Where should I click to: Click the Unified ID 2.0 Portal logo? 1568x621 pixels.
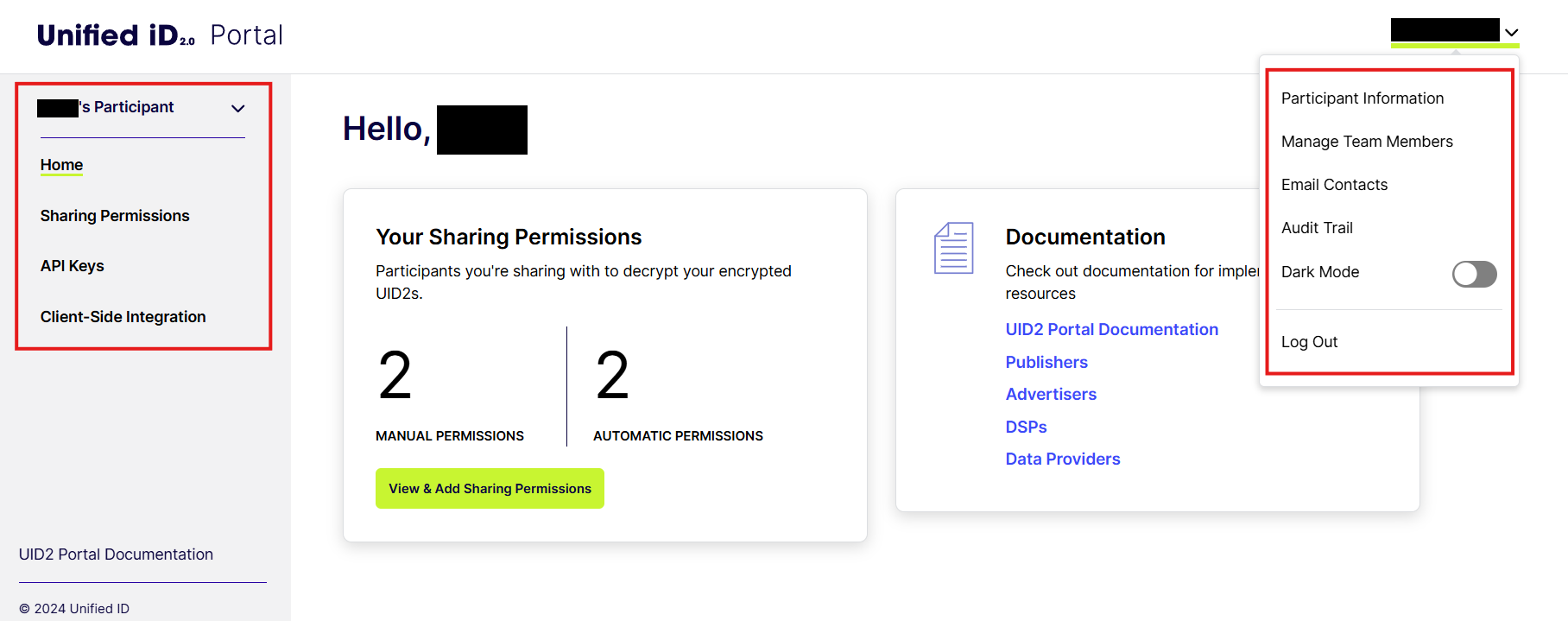(160, 35)
